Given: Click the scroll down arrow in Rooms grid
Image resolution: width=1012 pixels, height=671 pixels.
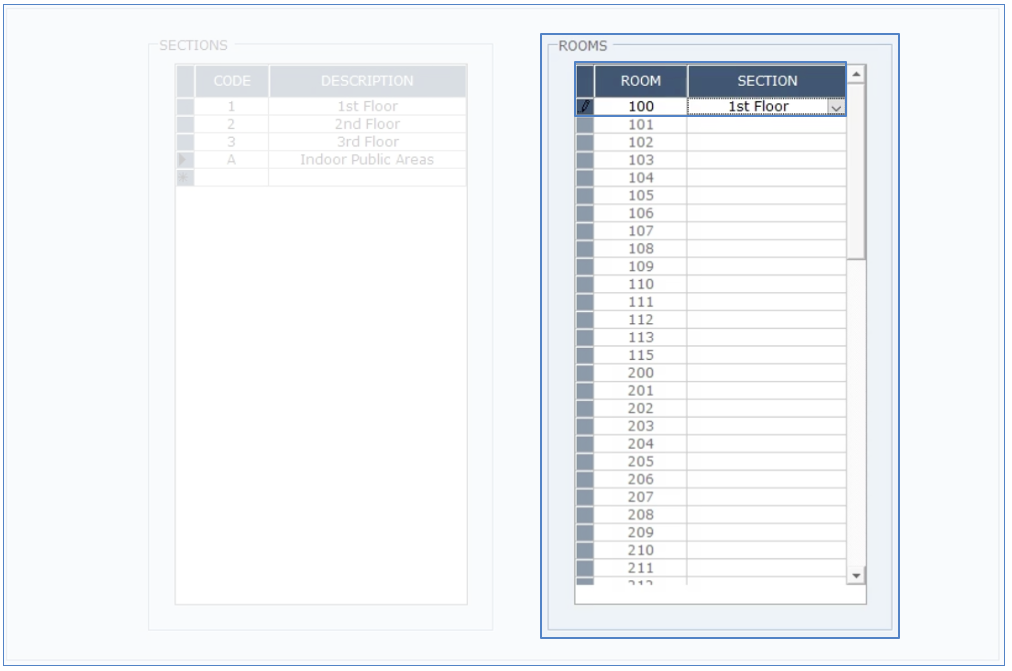Looking at the screenshot, I should click(x=856, y=576).
